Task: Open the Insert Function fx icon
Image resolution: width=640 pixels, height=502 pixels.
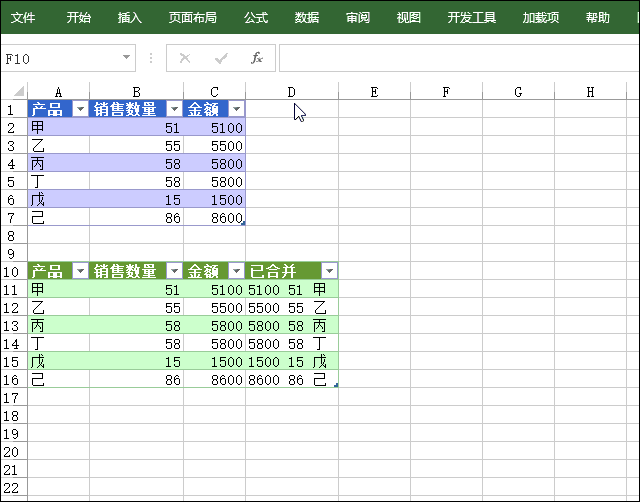Action: (257, 58)
